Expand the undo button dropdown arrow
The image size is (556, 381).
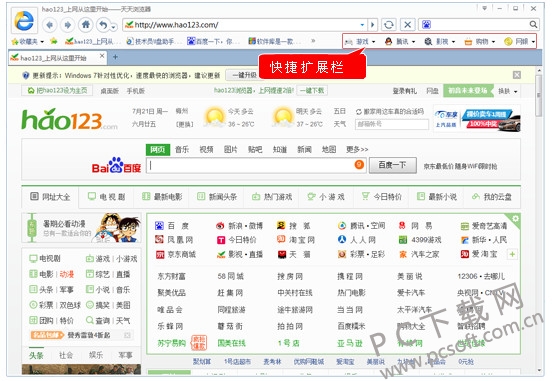pos(113,27)
